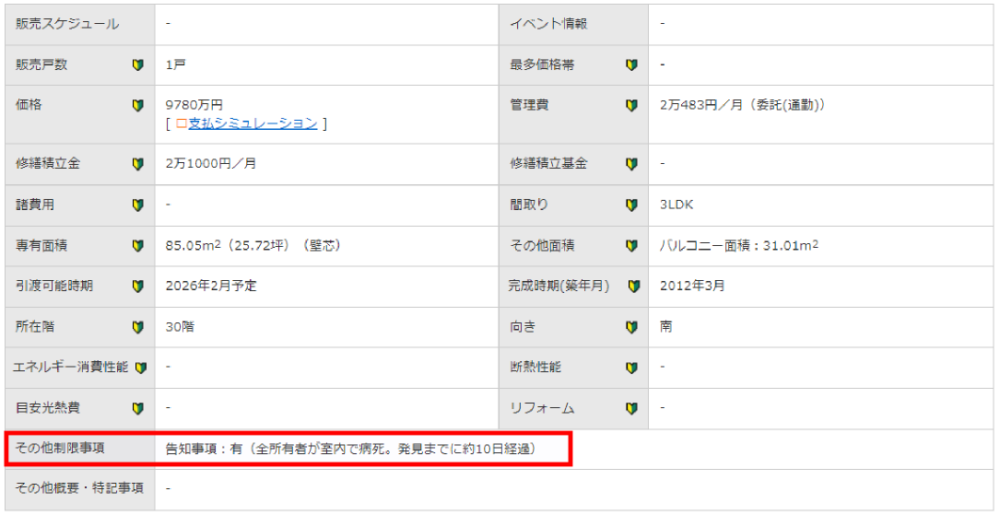Open the 修繕積立基金 help icon
Screen dimensions: 1000x515
tap(631, 164)
